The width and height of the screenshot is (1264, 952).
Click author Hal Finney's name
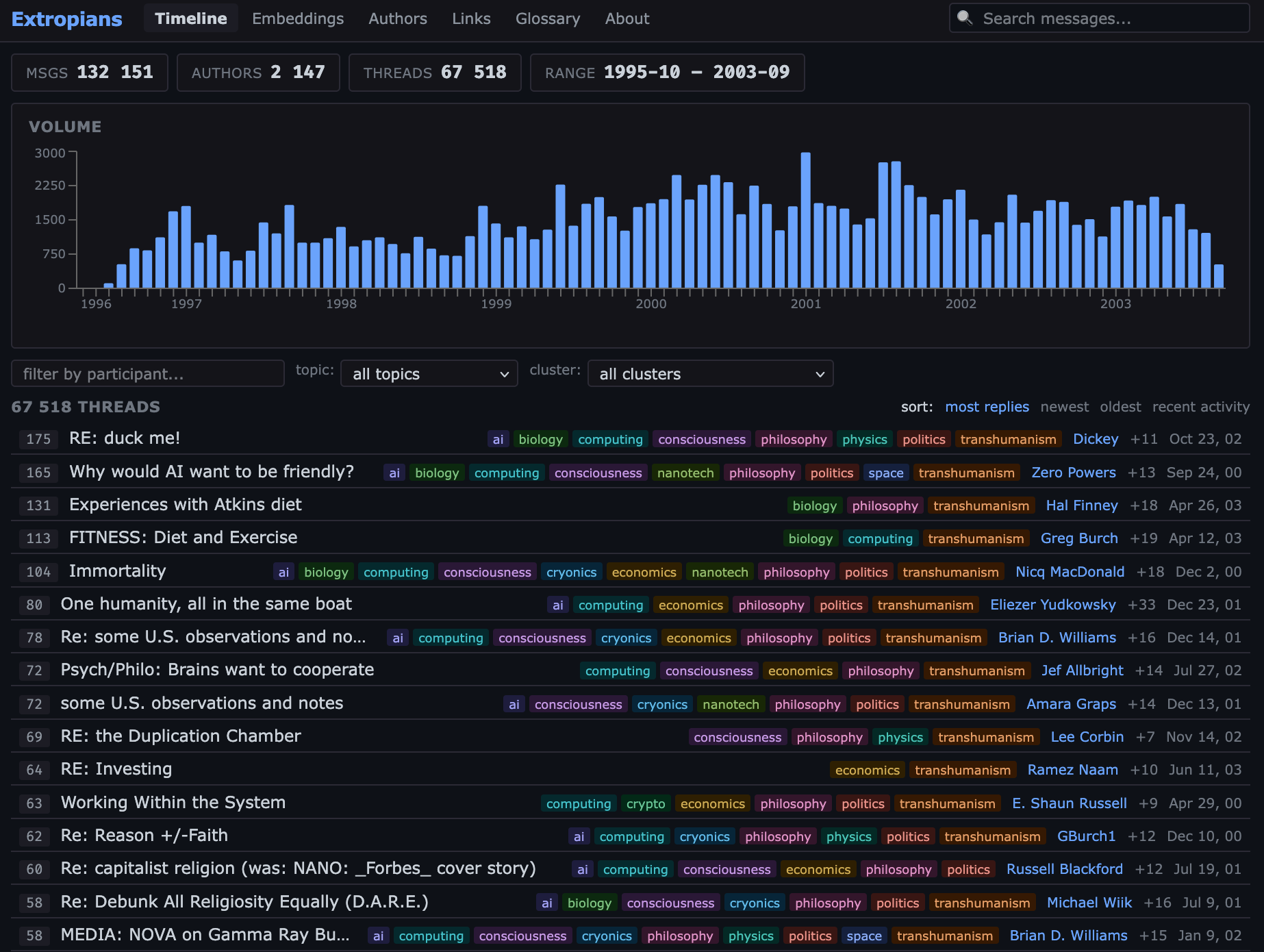tap(1081, 505)
